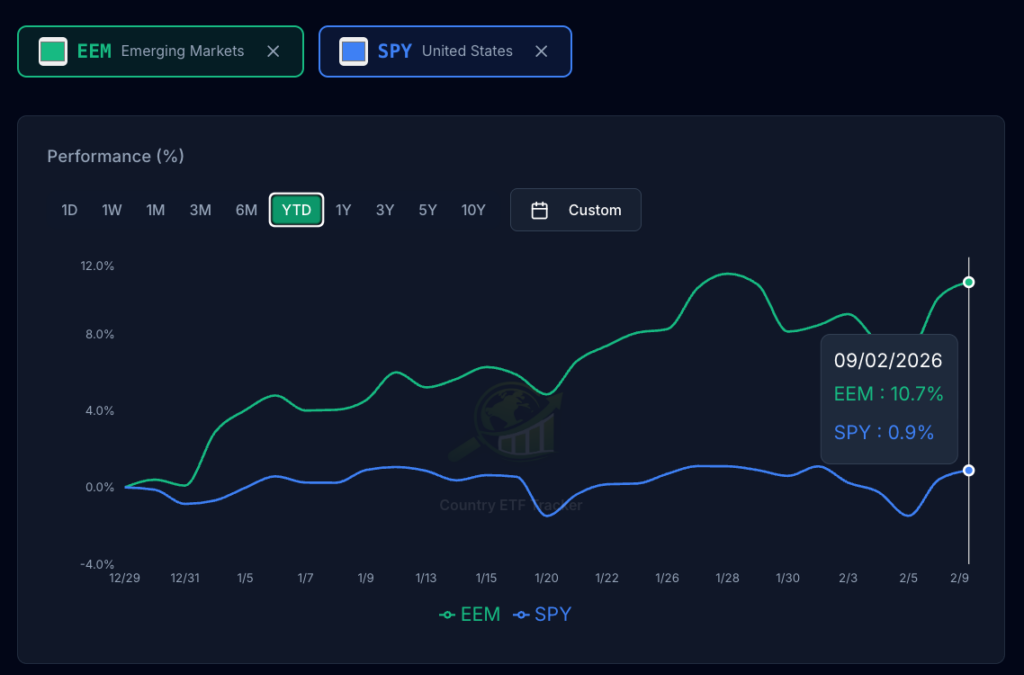The width and height of the screenshot is (1024, 675).
Task: Show 3Y performance range
Action: click(385, 210)
